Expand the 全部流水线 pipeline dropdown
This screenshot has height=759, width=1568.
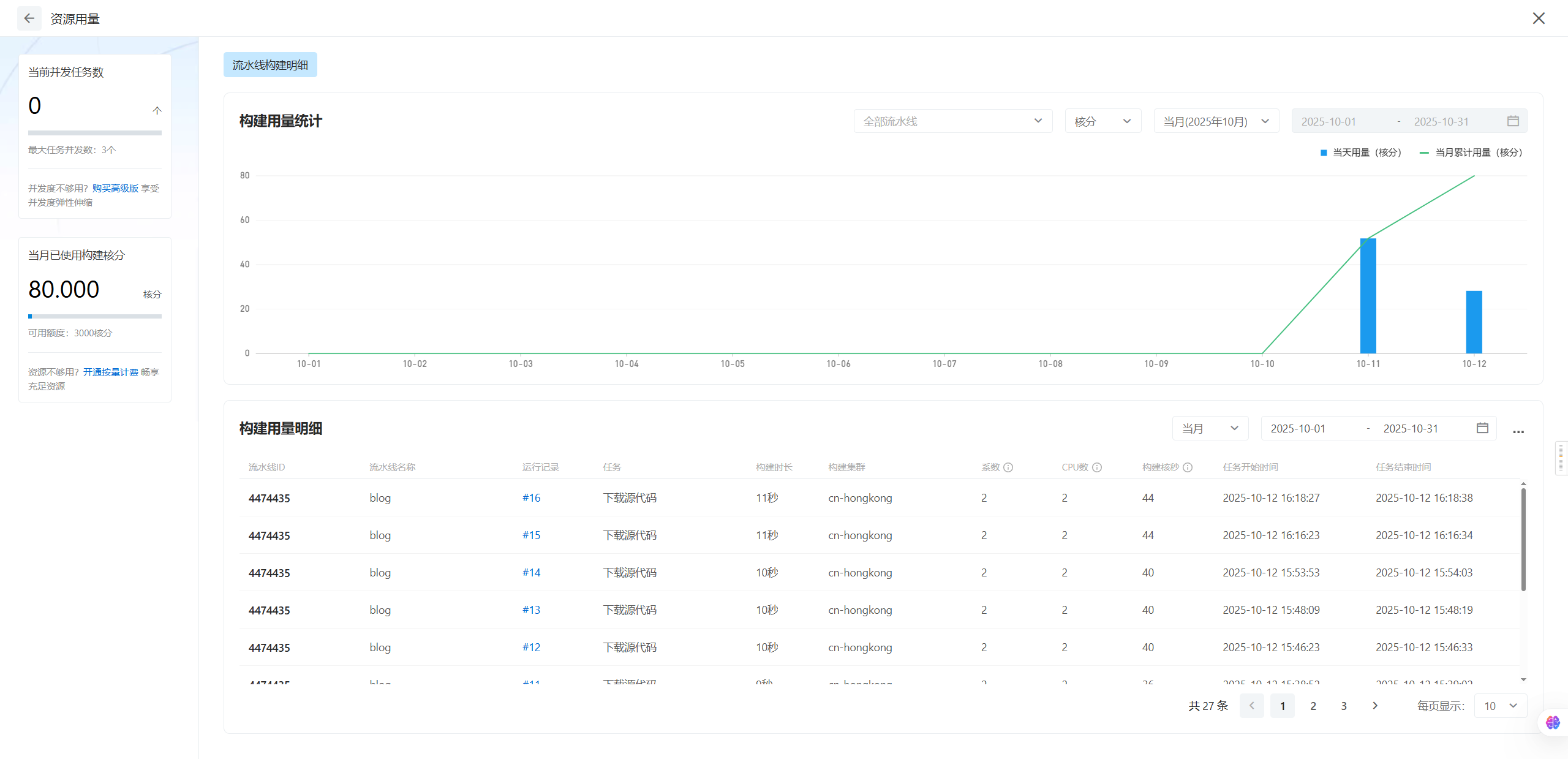[x=952, y=121]
